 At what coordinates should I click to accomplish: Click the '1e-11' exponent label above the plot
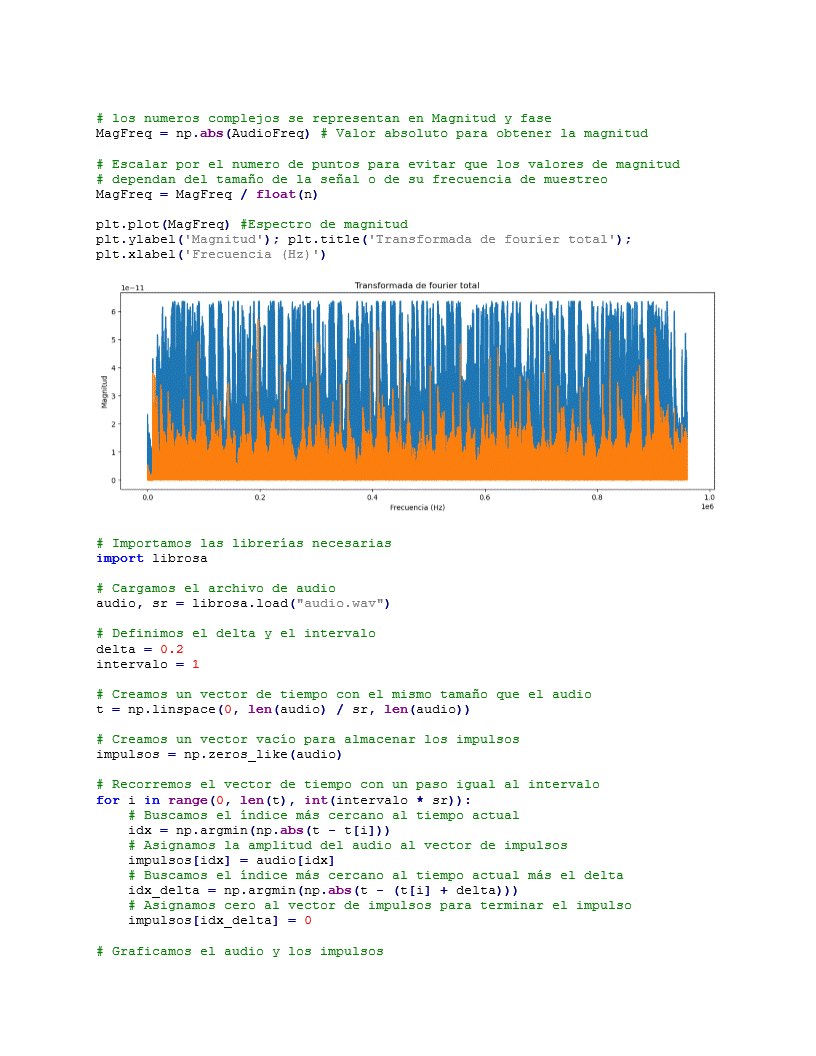[132, 288]
